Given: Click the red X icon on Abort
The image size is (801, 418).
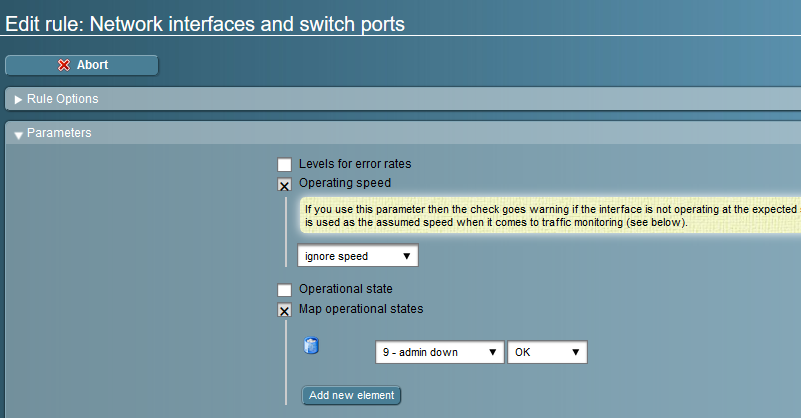Looking at the screenshot, I should pyautogui.click(x=64, y=65).
